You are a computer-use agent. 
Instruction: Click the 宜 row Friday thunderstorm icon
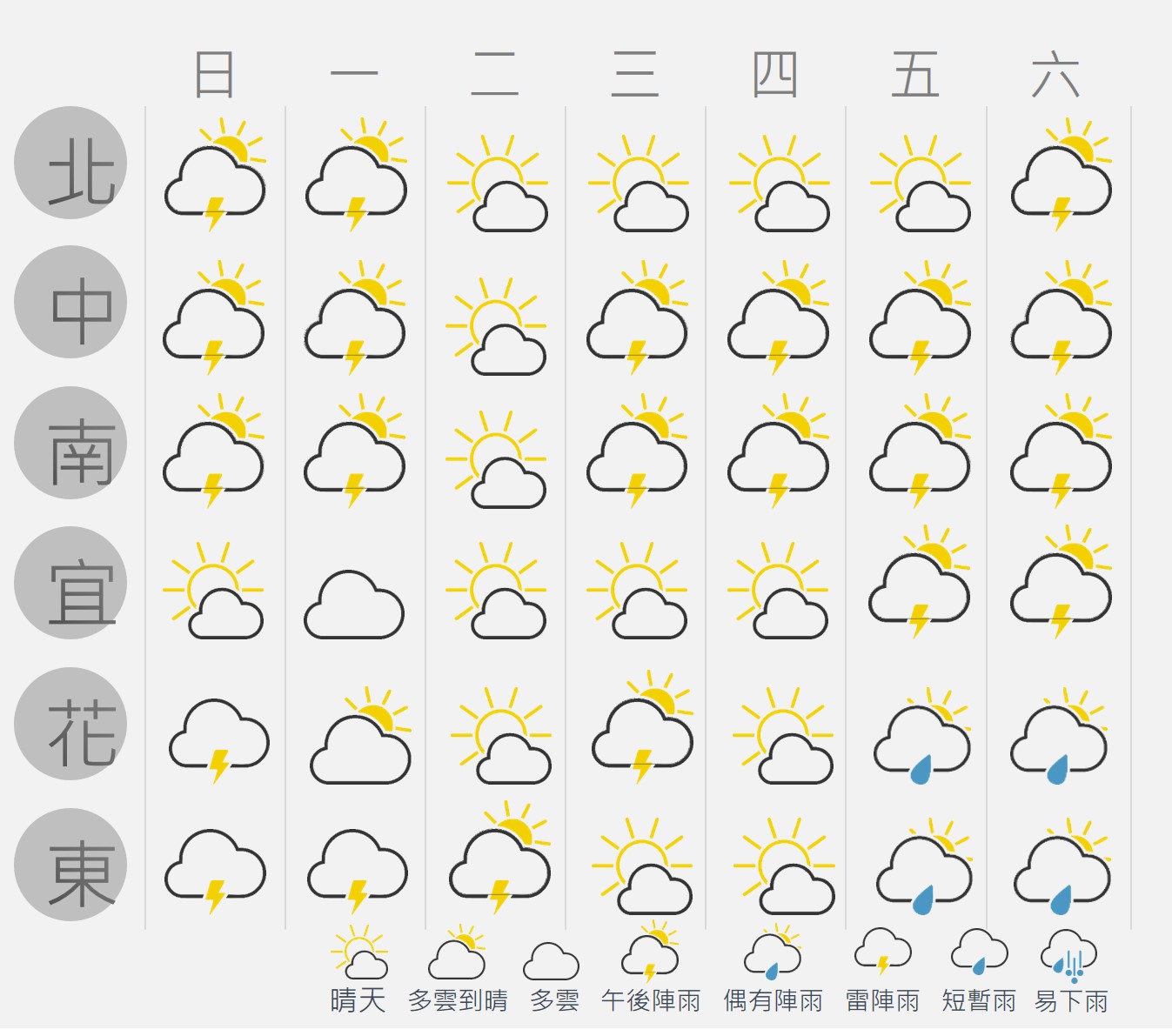pos(920,582)
